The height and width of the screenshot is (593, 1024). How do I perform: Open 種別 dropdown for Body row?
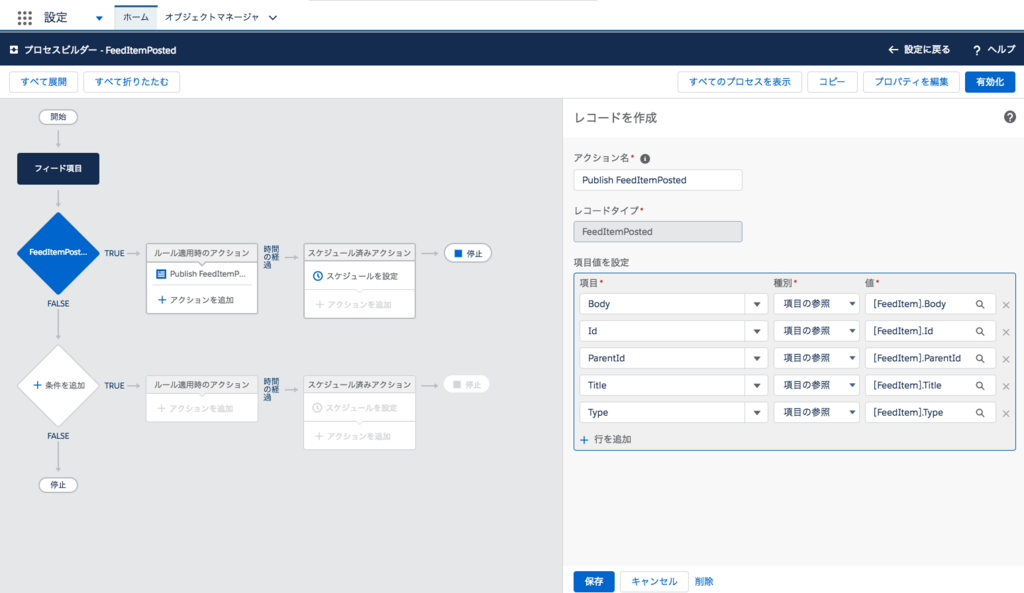pyautogui.click(x=816, y=304)
